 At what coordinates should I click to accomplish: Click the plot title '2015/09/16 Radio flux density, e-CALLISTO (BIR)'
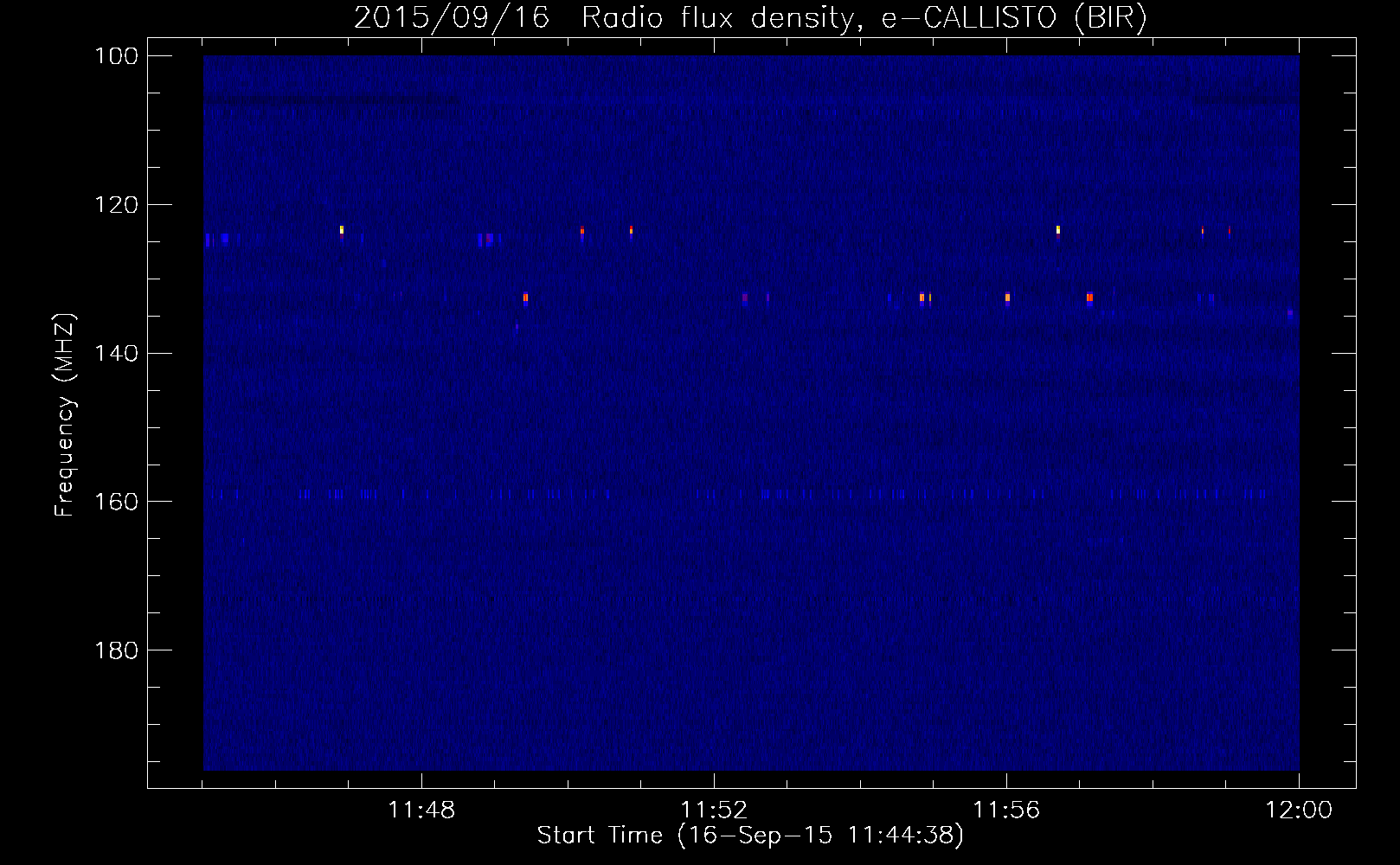coord(750,17)
